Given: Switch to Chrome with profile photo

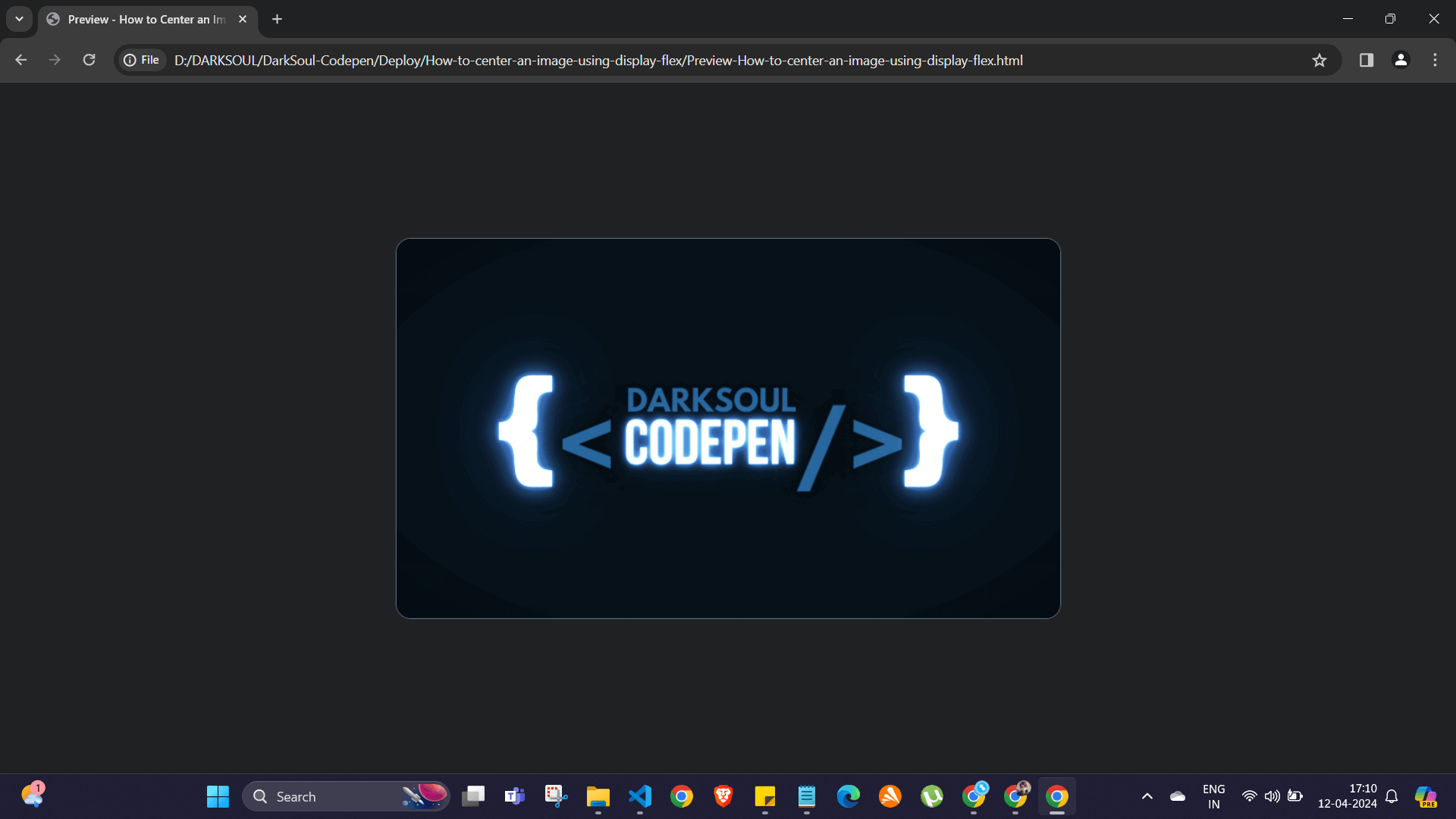Looking at the screenshot, I should coord(1015,796).
